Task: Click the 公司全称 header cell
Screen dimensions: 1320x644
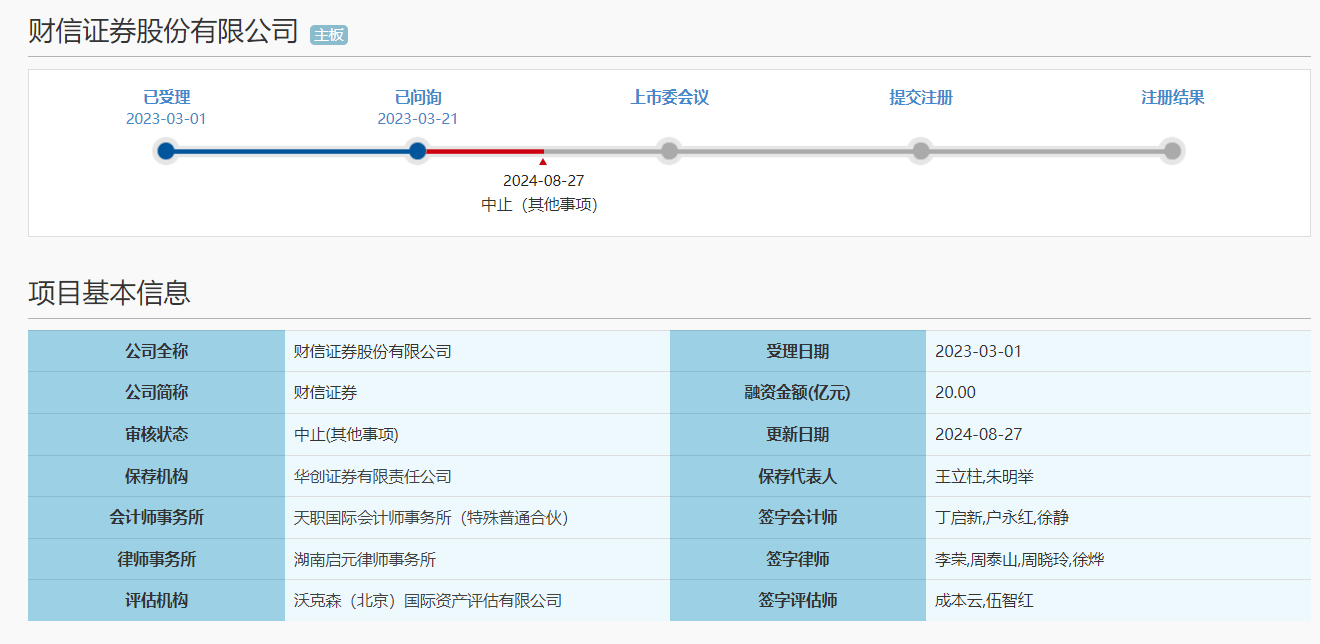Action: pyautogui.click(x=156, y=351)
